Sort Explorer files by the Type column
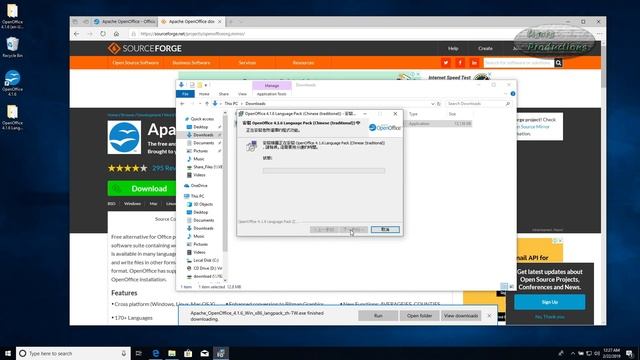The width and height of the screenshot is (640, 360). 413,114
